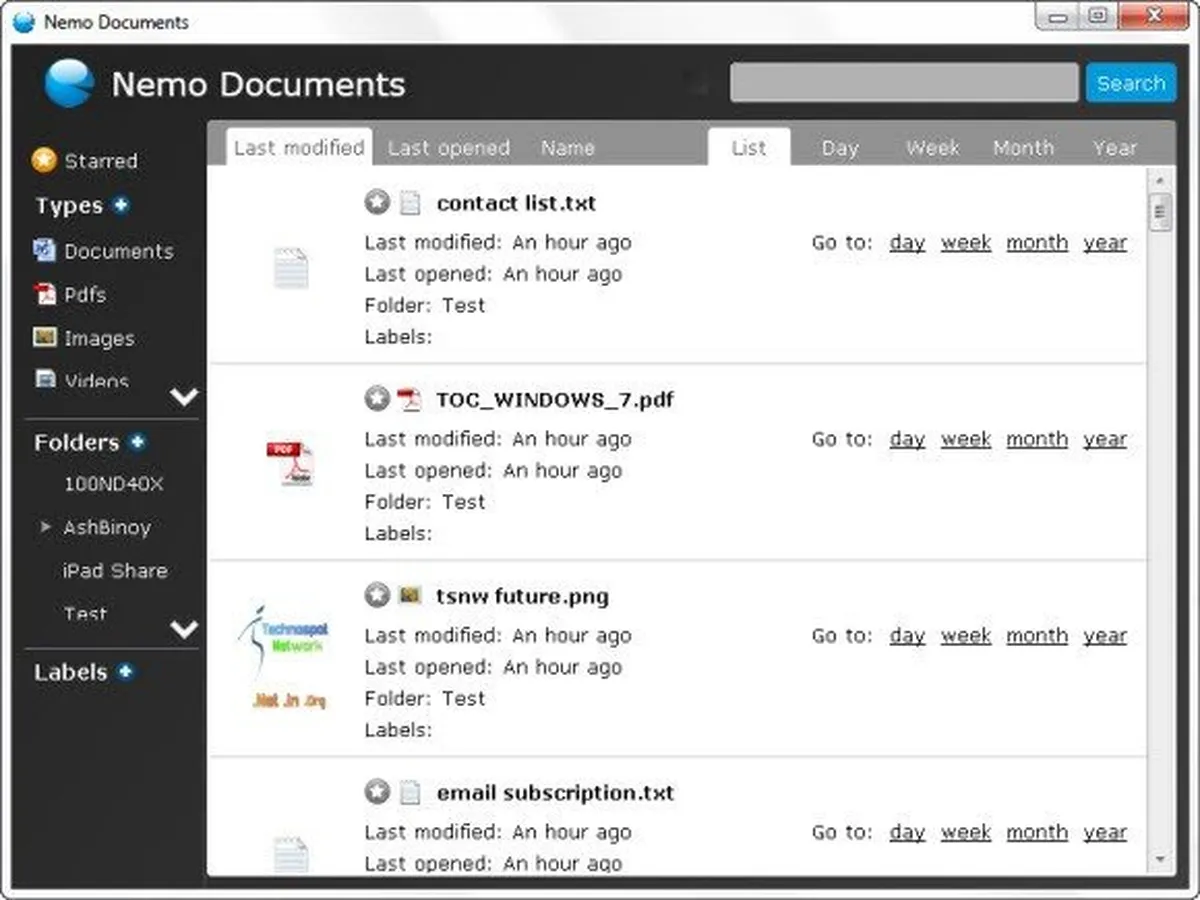Screen dimensions: 1200x900
Task: Choose the Images type icon
Action: (x=45, y=338)
